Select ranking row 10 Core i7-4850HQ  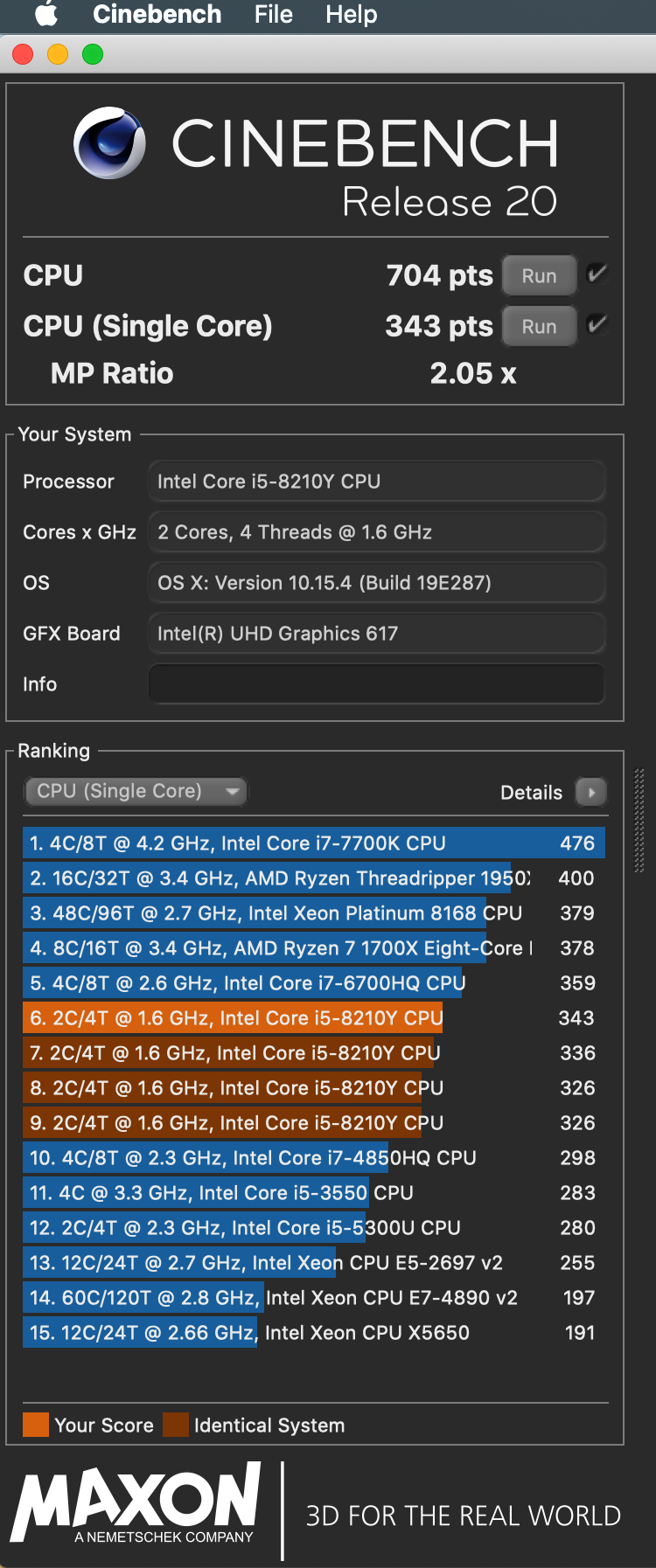point(313,1158)
